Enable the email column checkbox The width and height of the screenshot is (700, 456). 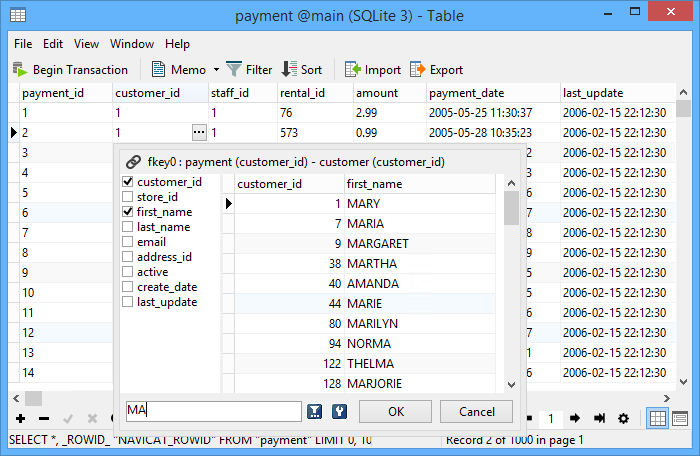click(128, 242)
